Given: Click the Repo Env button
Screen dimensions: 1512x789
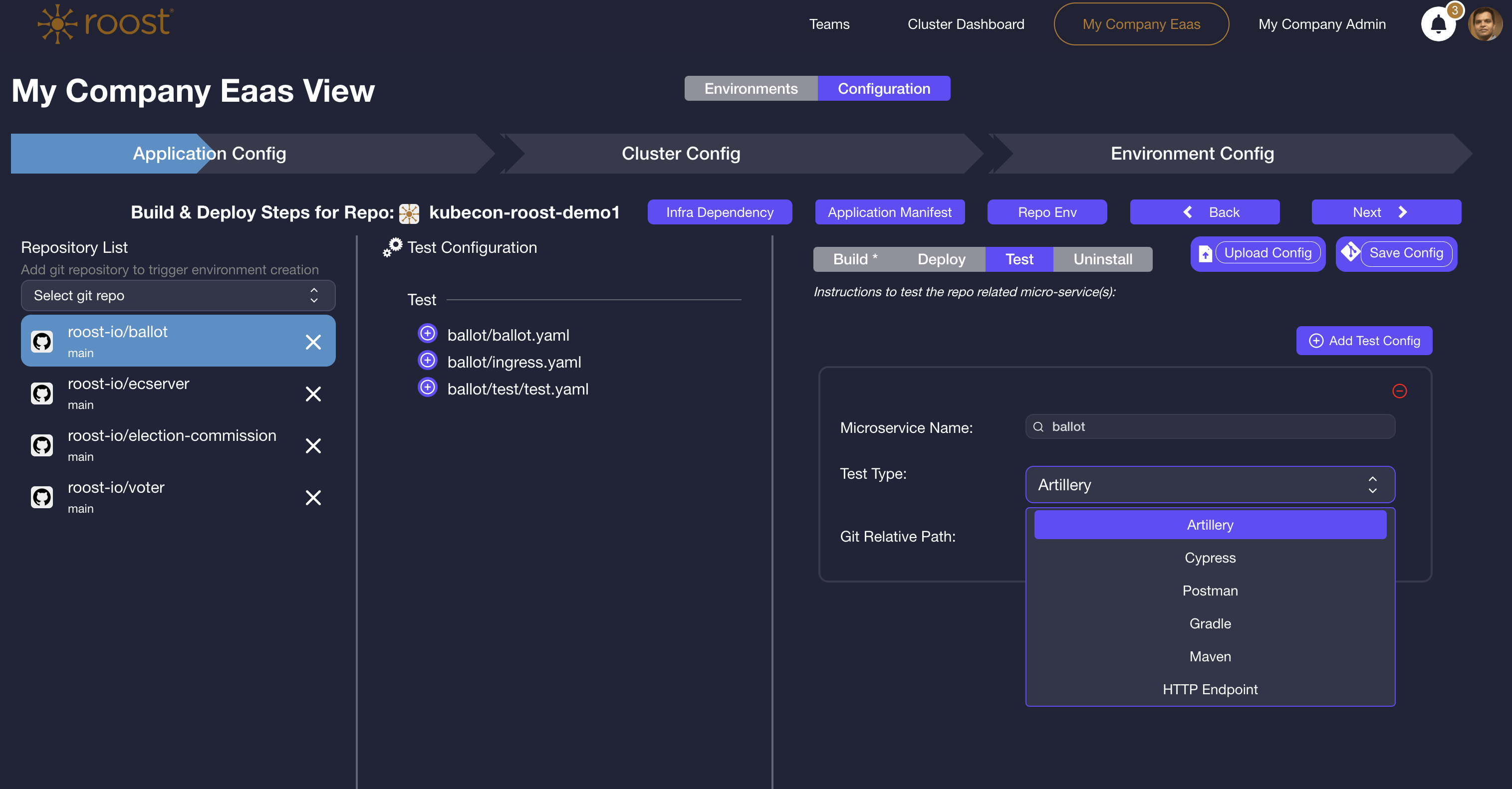Looking at the screenshot, I should point(1047,212).
